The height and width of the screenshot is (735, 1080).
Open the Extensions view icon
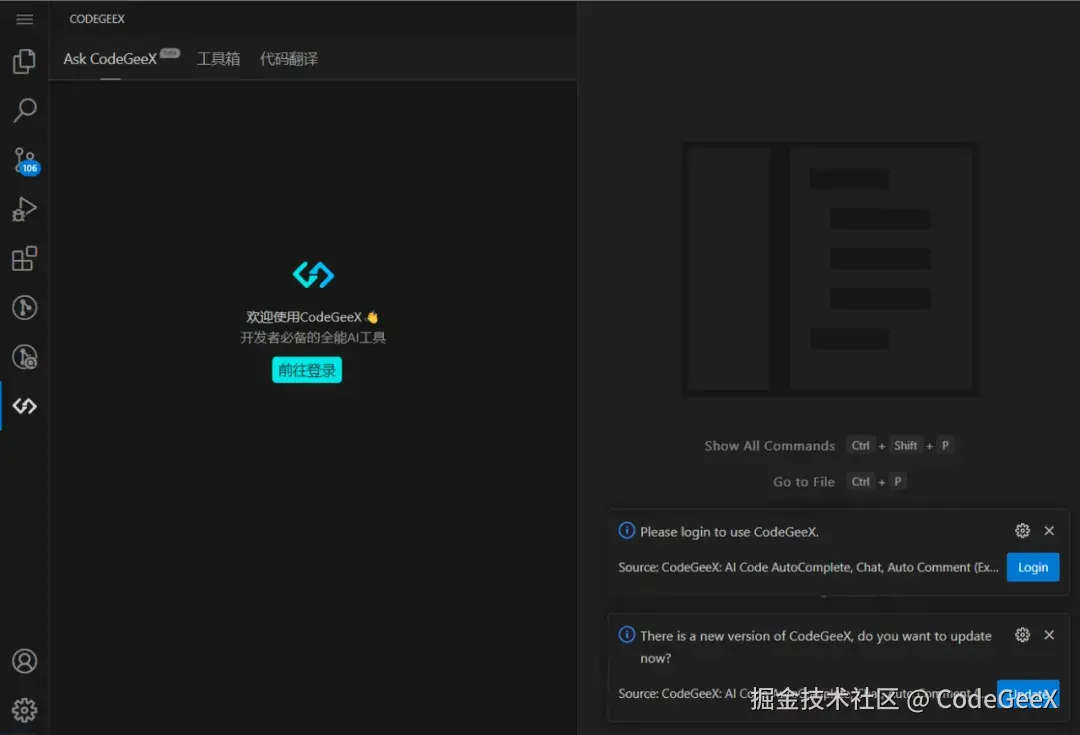click(x=24, y=258)
